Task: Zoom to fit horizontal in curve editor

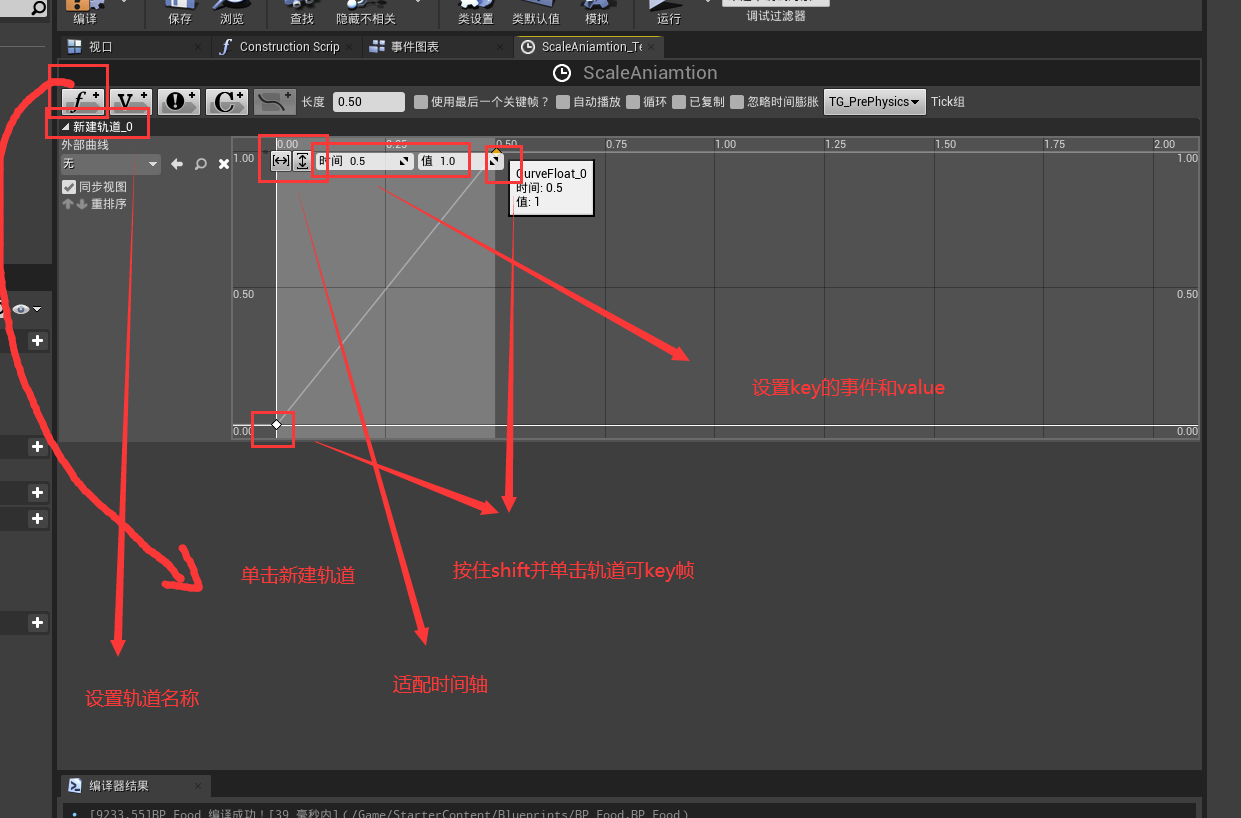Action: [281, 161]
